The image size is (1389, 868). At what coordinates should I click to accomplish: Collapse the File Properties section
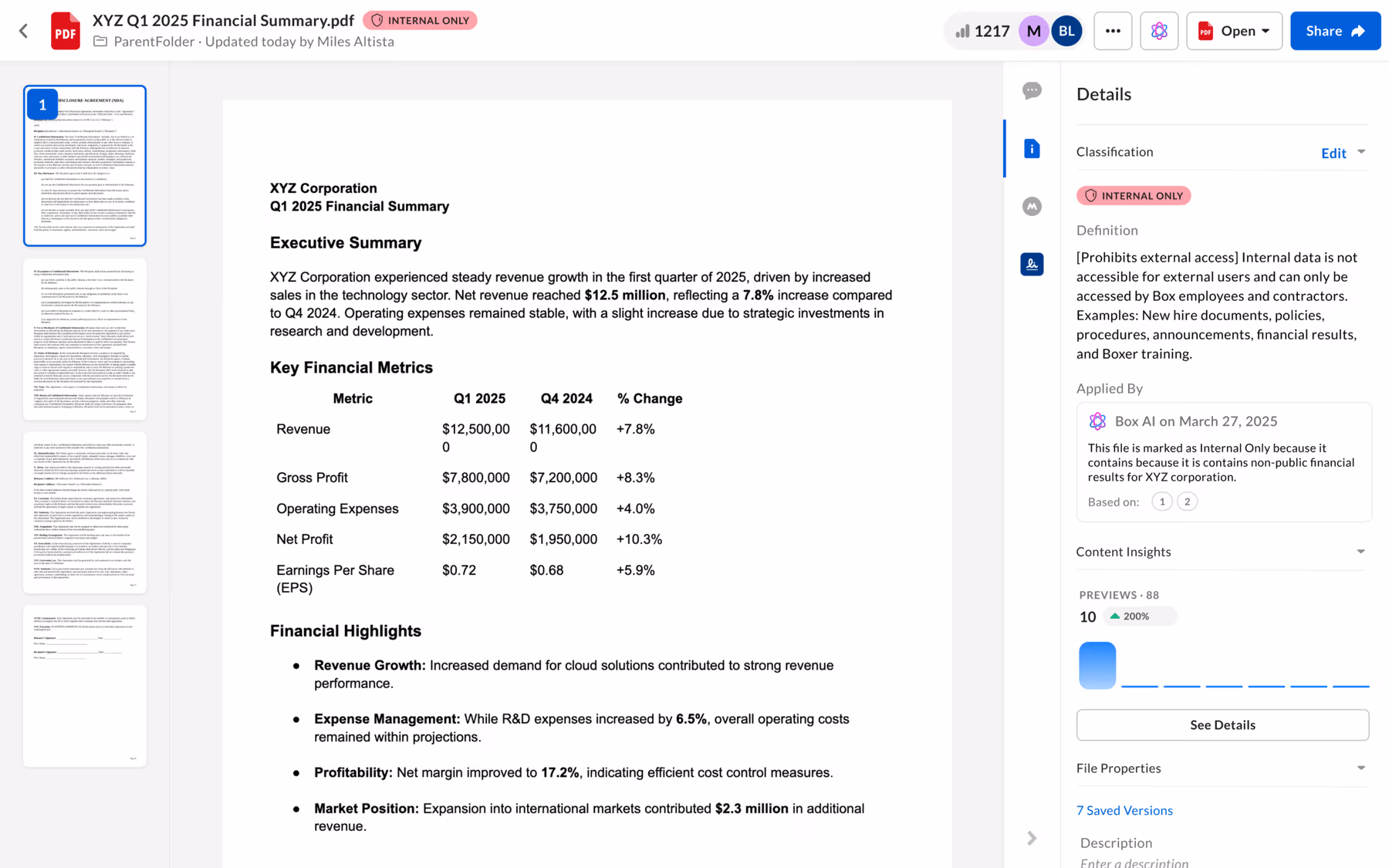1360,768
